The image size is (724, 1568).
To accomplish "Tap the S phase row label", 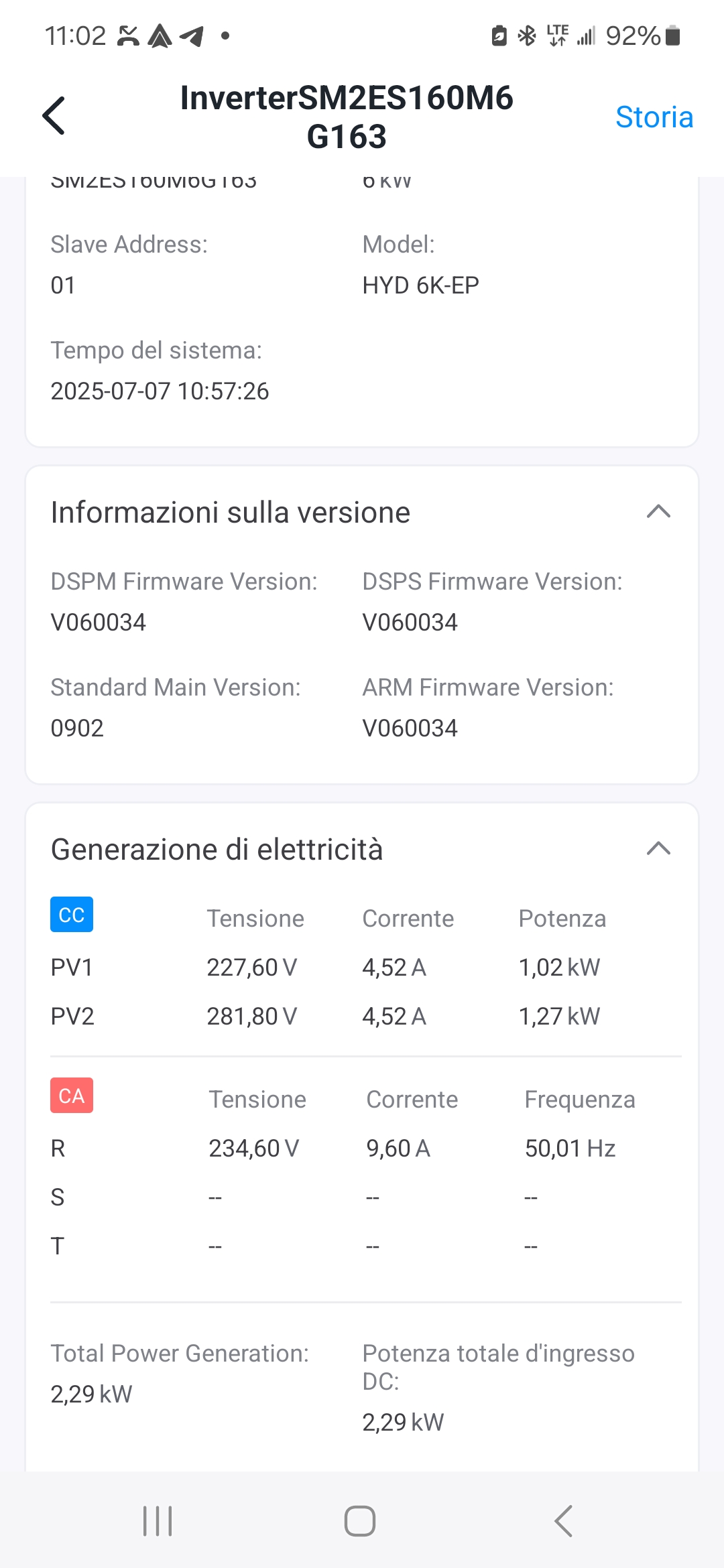I will click(58, 1197).
